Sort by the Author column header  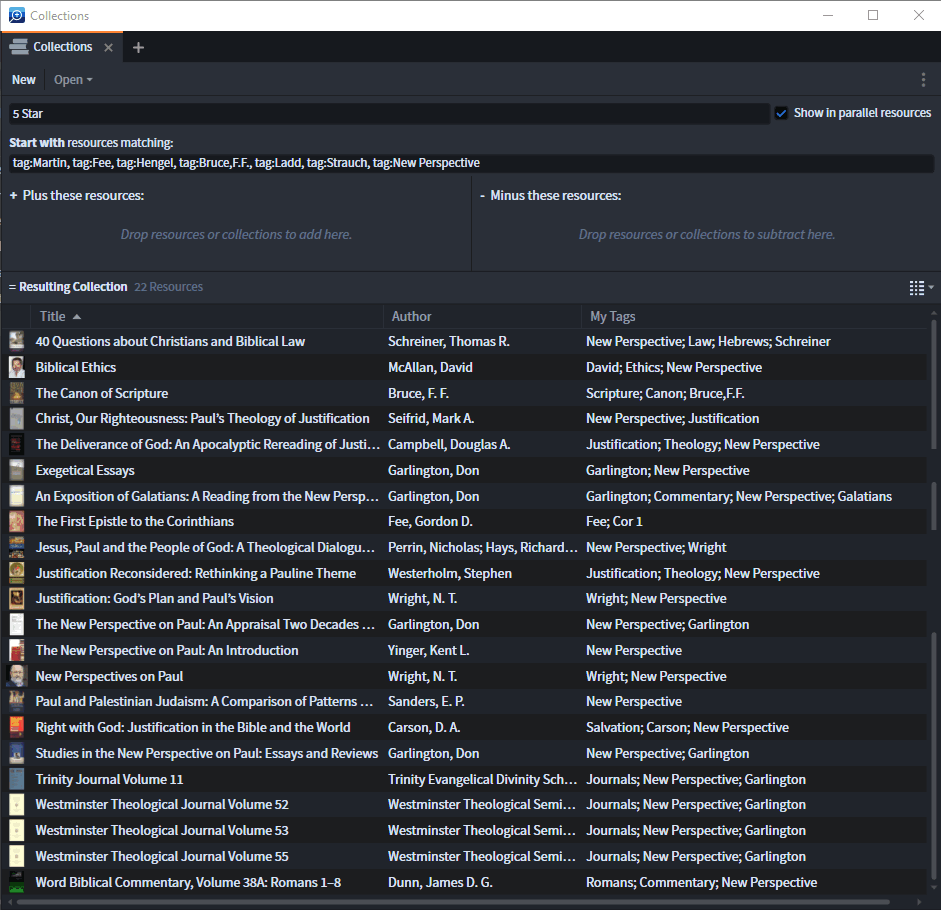coord(411,316)
